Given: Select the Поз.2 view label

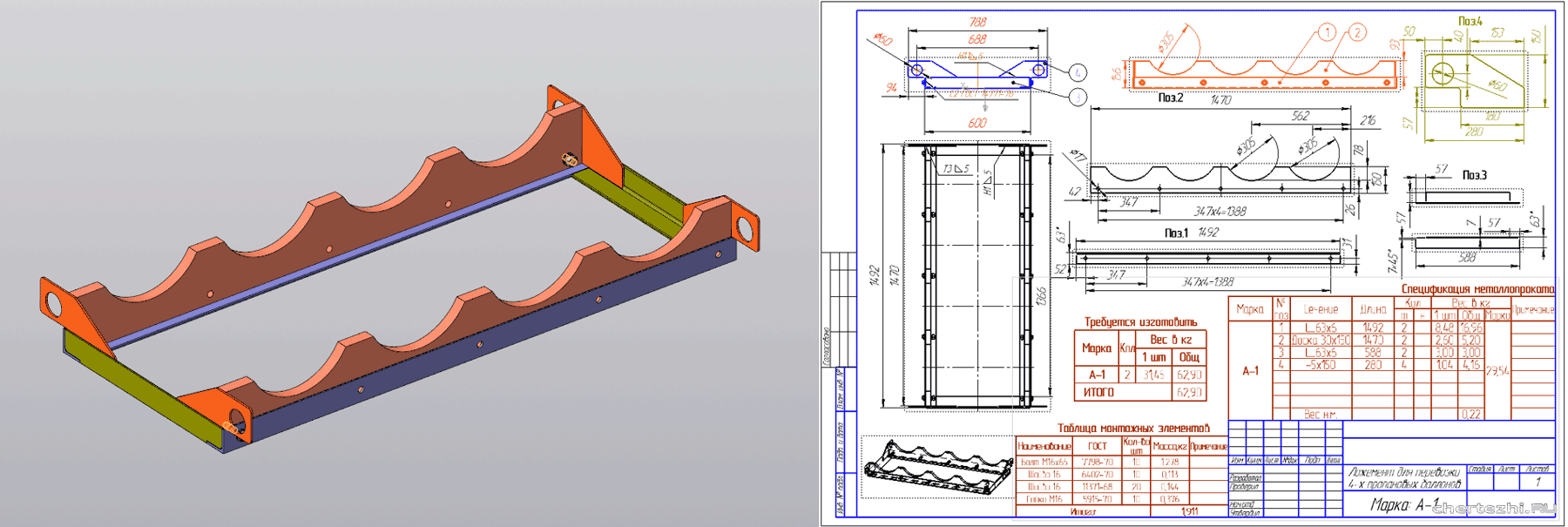Looking at the screenshot, I should click(x=1170, y=98).
